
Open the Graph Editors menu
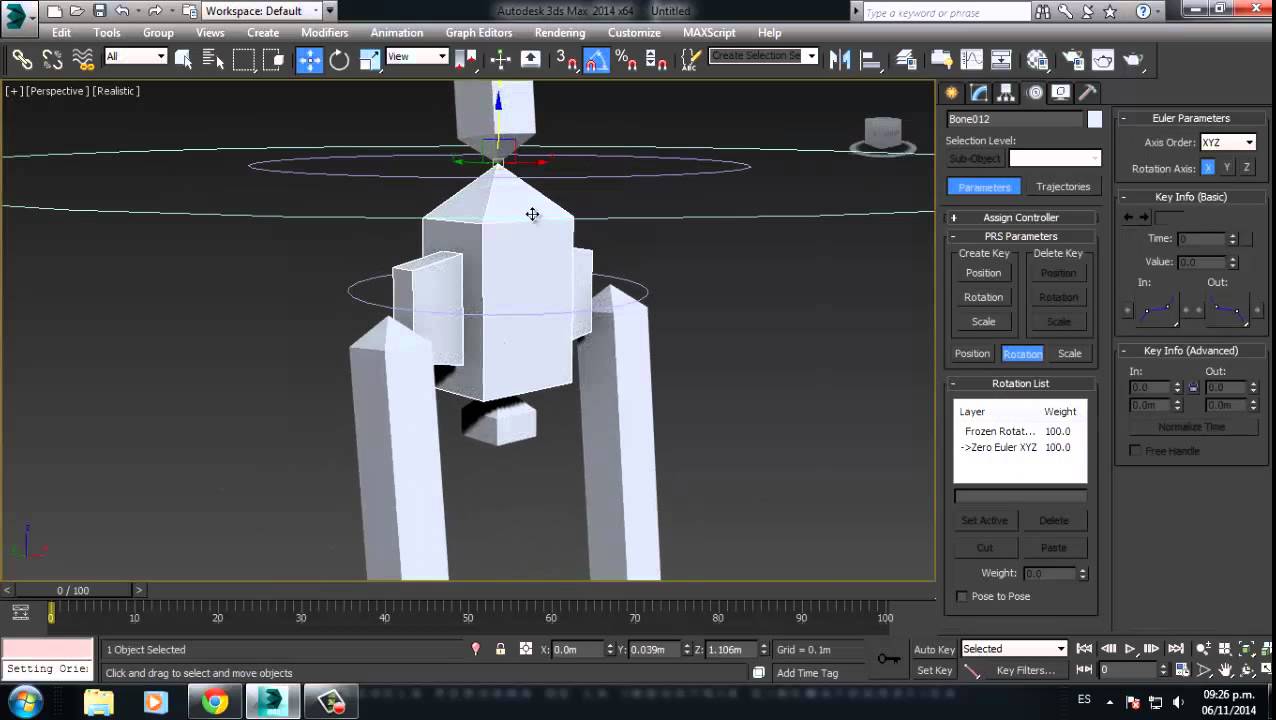[479, 33]
